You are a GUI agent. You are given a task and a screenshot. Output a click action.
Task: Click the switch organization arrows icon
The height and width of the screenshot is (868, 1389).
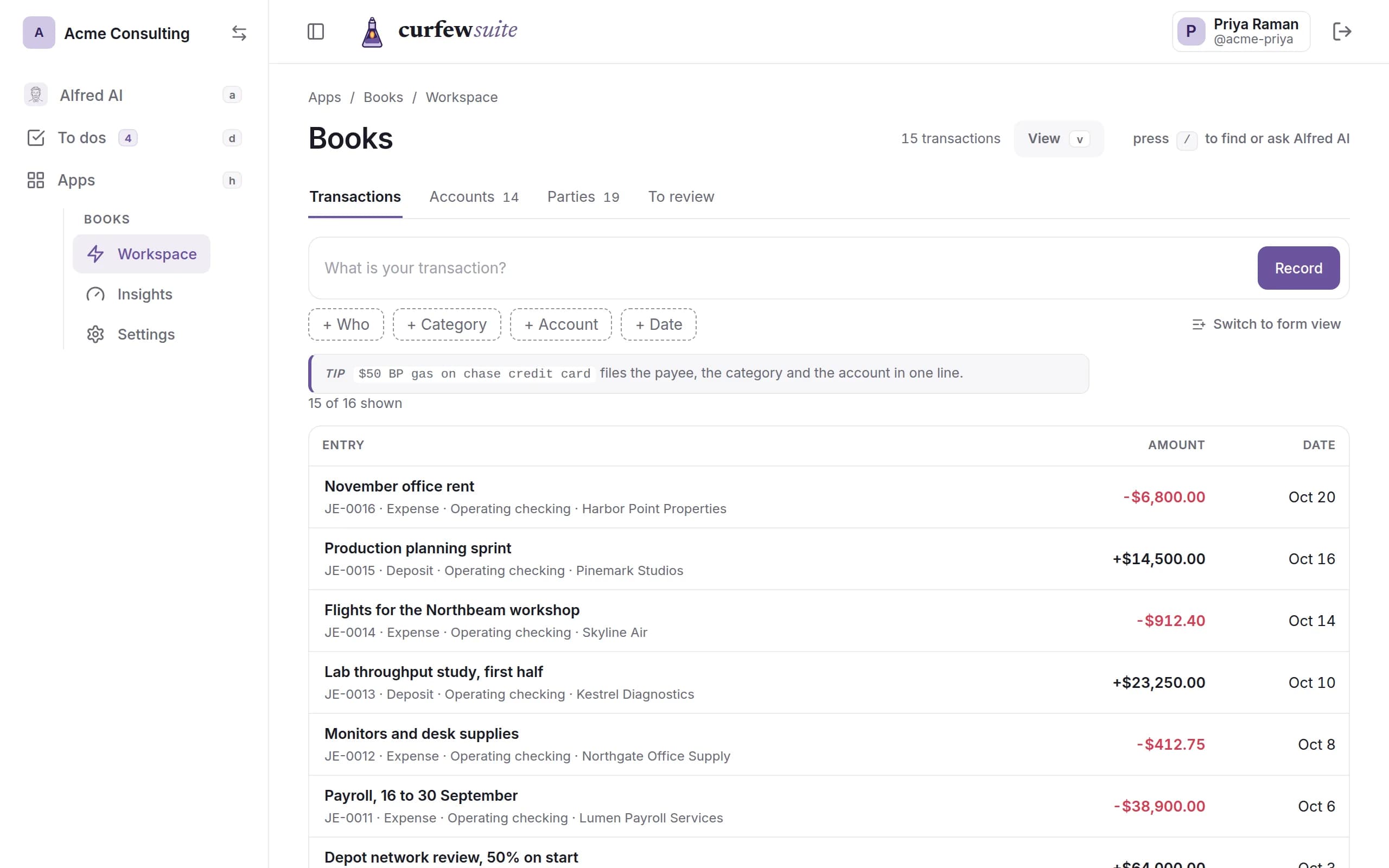click(239, 33)
